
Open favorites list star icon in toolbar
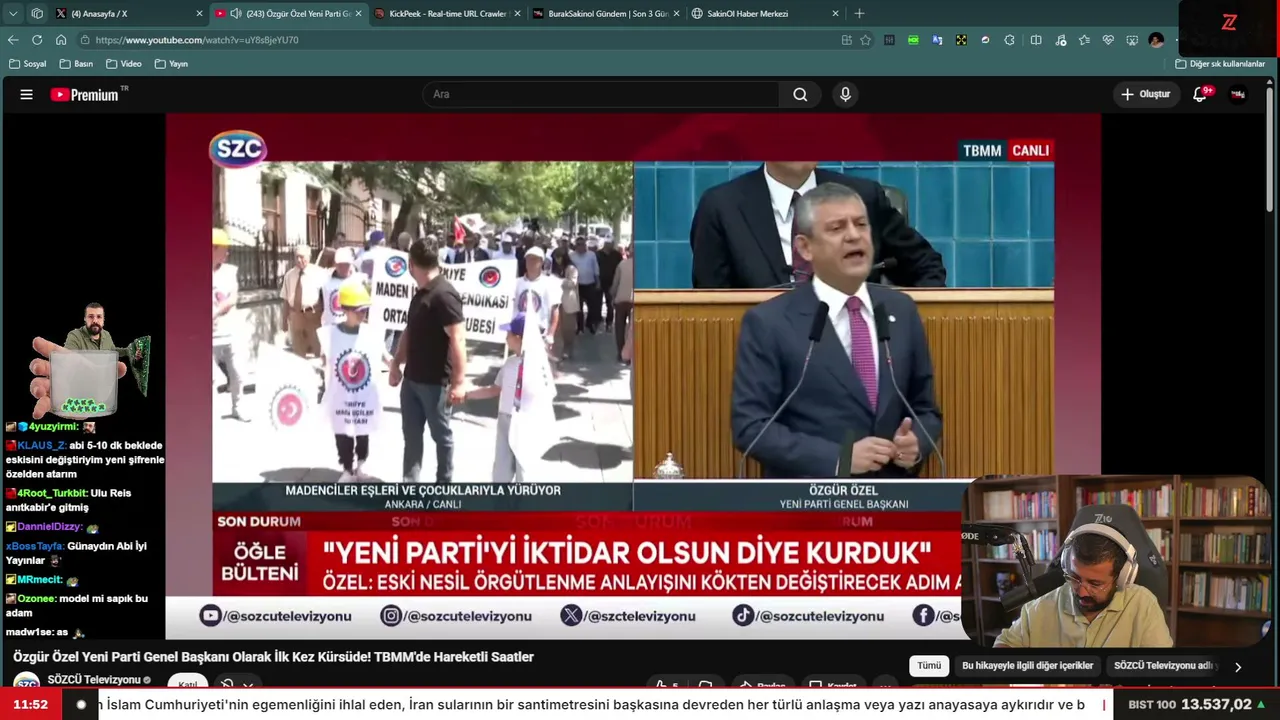(1084, 40)
